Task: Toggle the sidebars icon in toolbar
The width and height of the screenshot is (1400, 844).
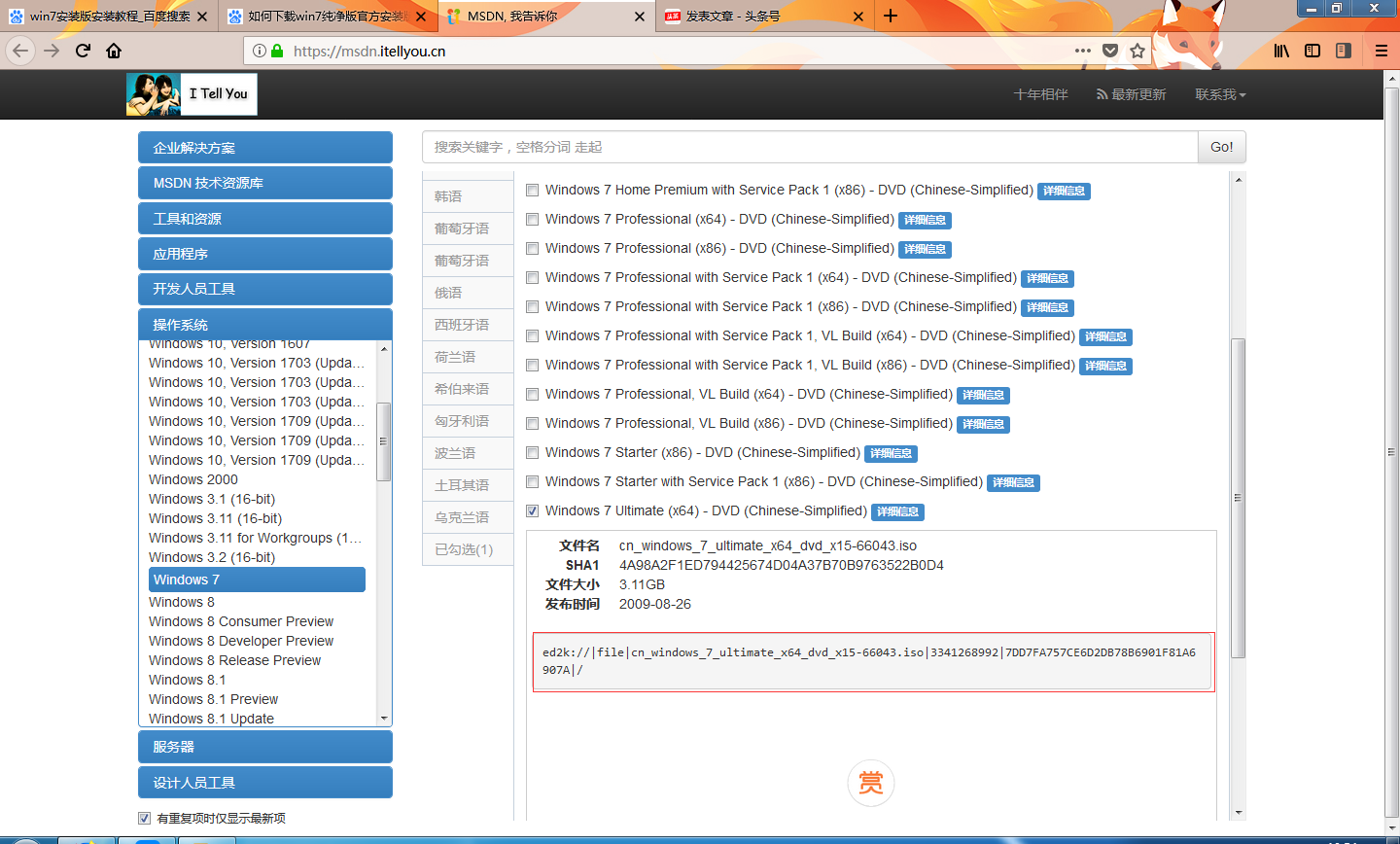Action: click(x=1312, y=51)
